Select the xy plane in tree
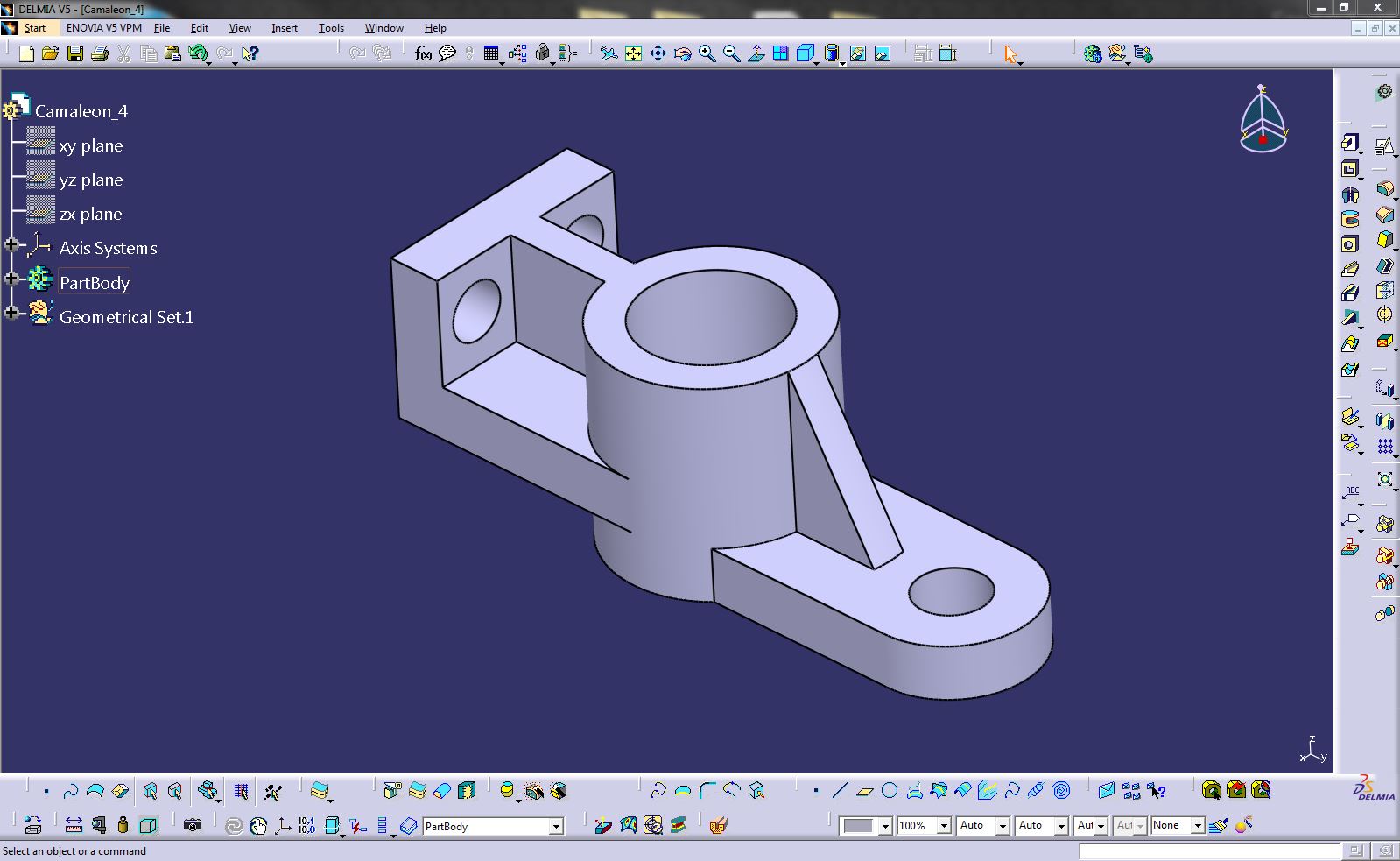Viewport: 1400px width, 861px height. pos(91,145)
